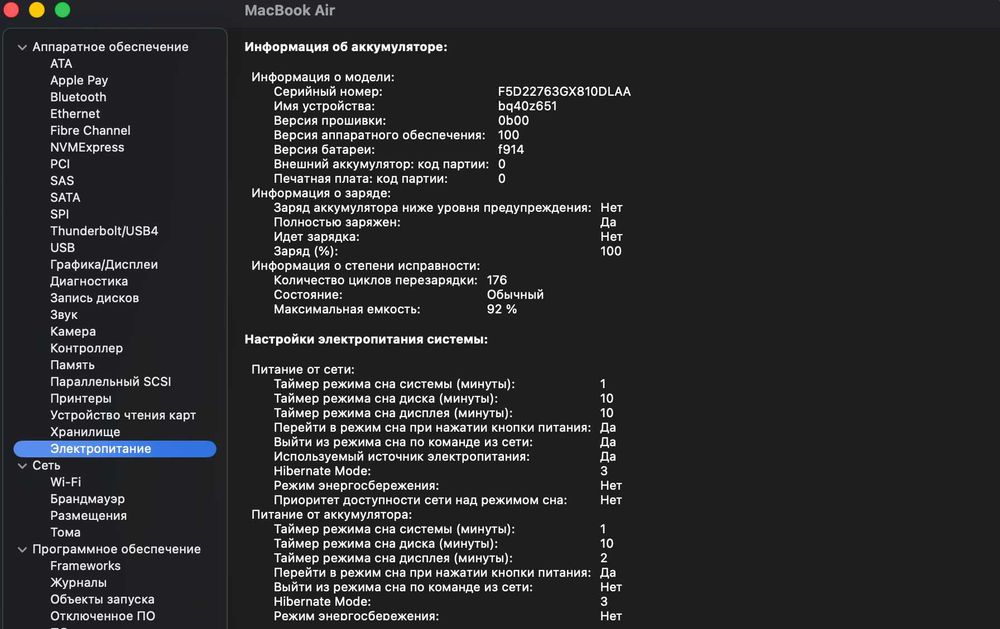Screen dimensions: 1000x629
Task: Click the Питание от сети label
Action: click(x=303, y=369)
